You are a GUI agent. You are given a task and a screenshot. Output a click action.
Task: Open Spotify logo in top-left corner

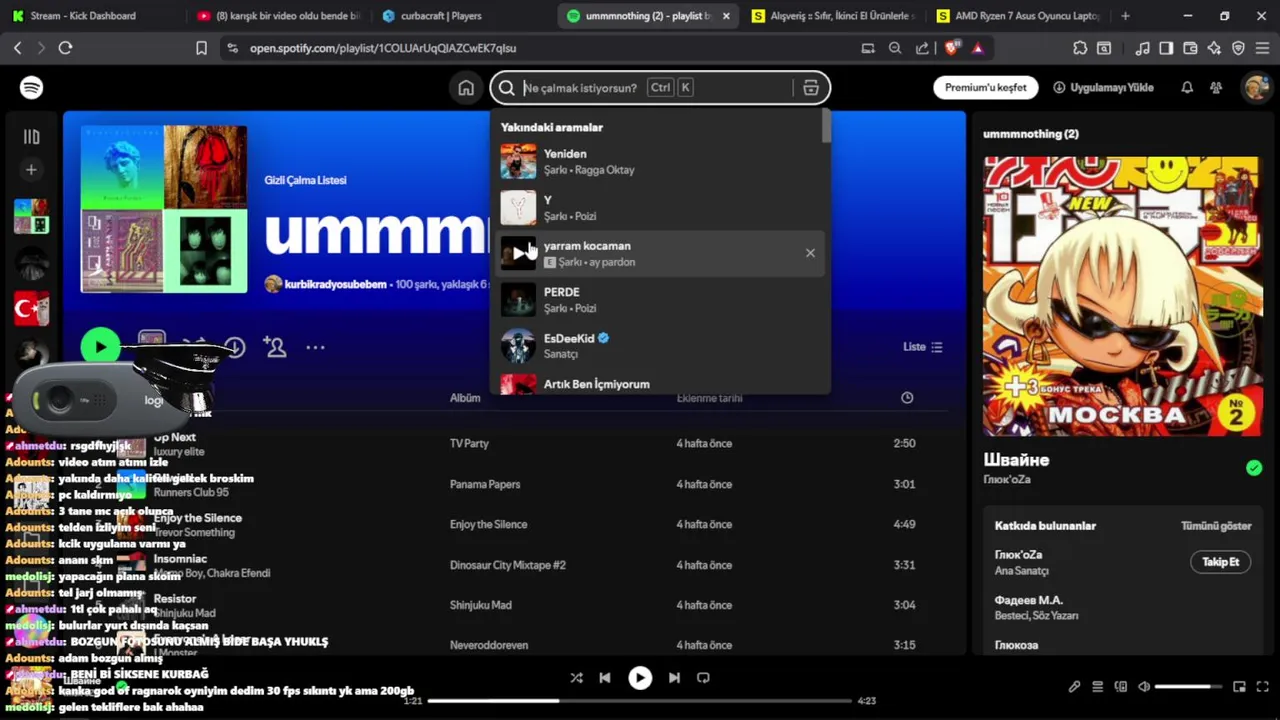tap(31, 87)
